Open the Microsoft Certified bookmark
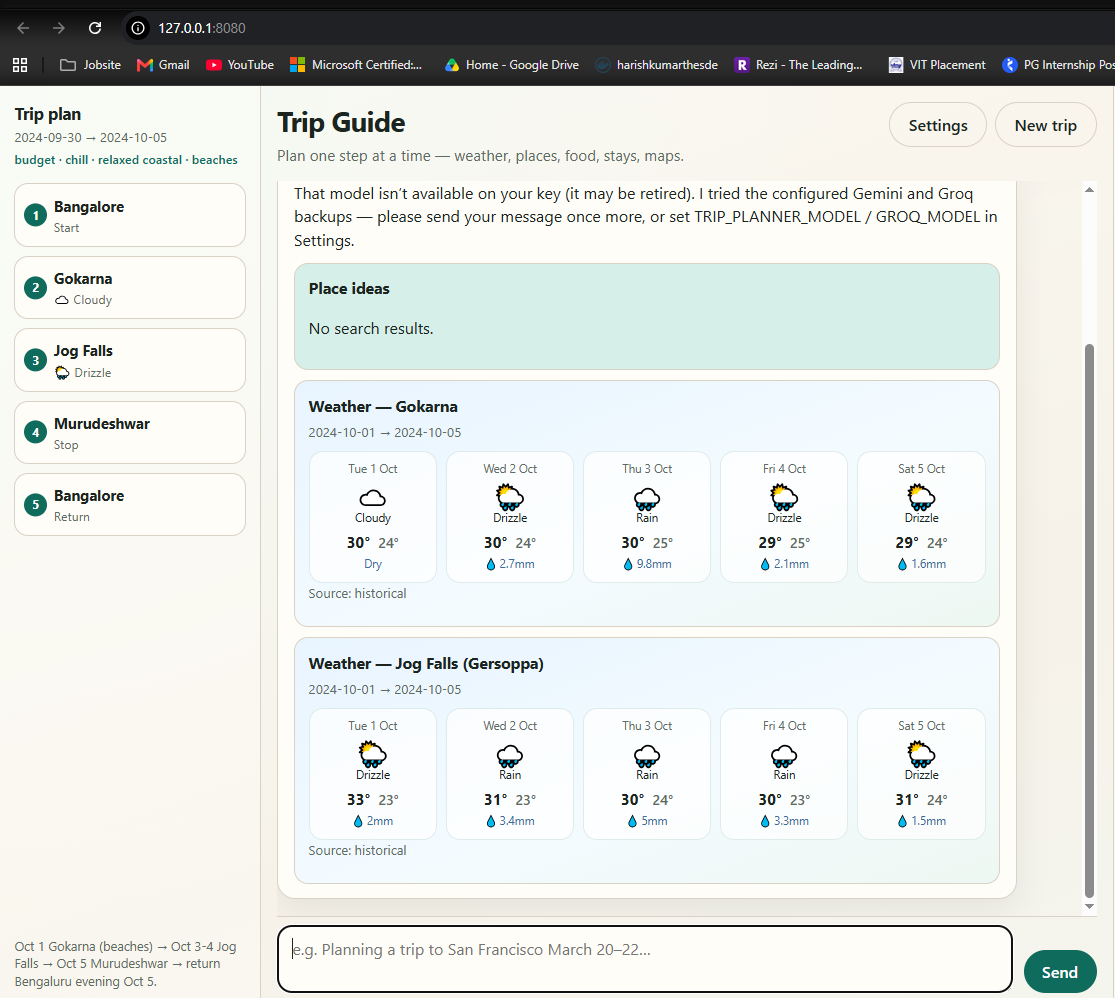Screen dimensions: 1115x998 coord(356,65)
